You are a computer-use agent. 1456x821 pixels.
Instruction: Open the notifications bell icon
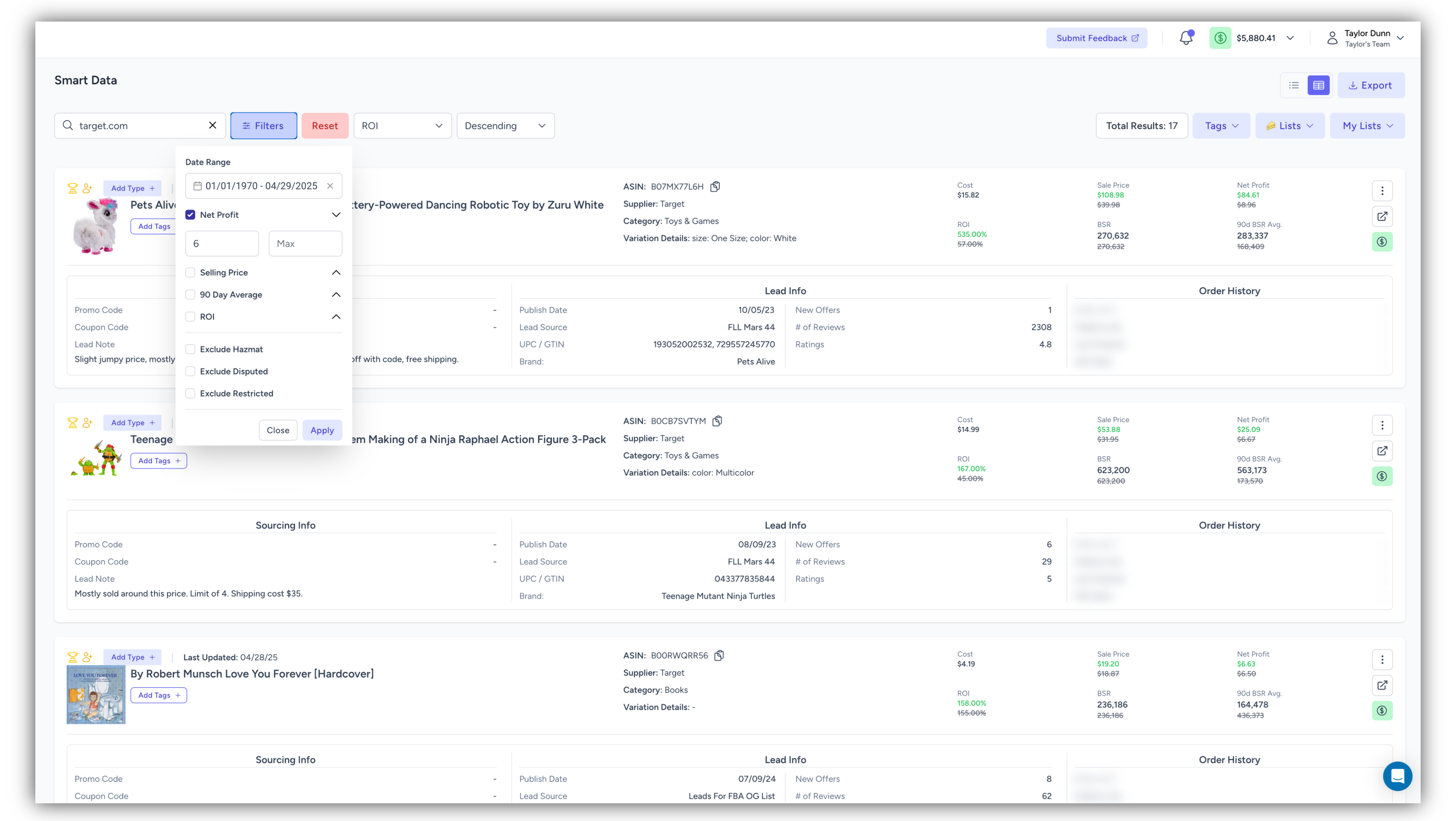pyautogui.click(x=1186, y=38)
